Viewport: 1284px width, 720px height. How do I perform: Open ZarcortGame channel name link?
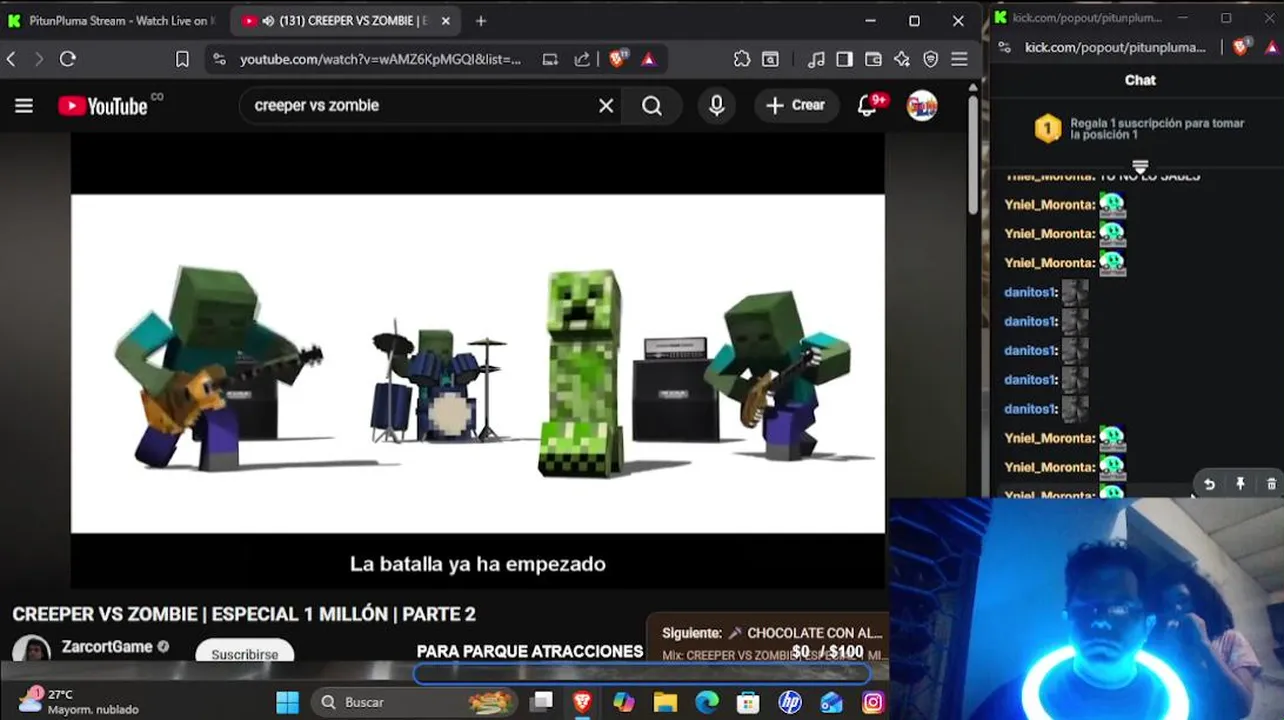pyautogui.click(x=107, y=647)
